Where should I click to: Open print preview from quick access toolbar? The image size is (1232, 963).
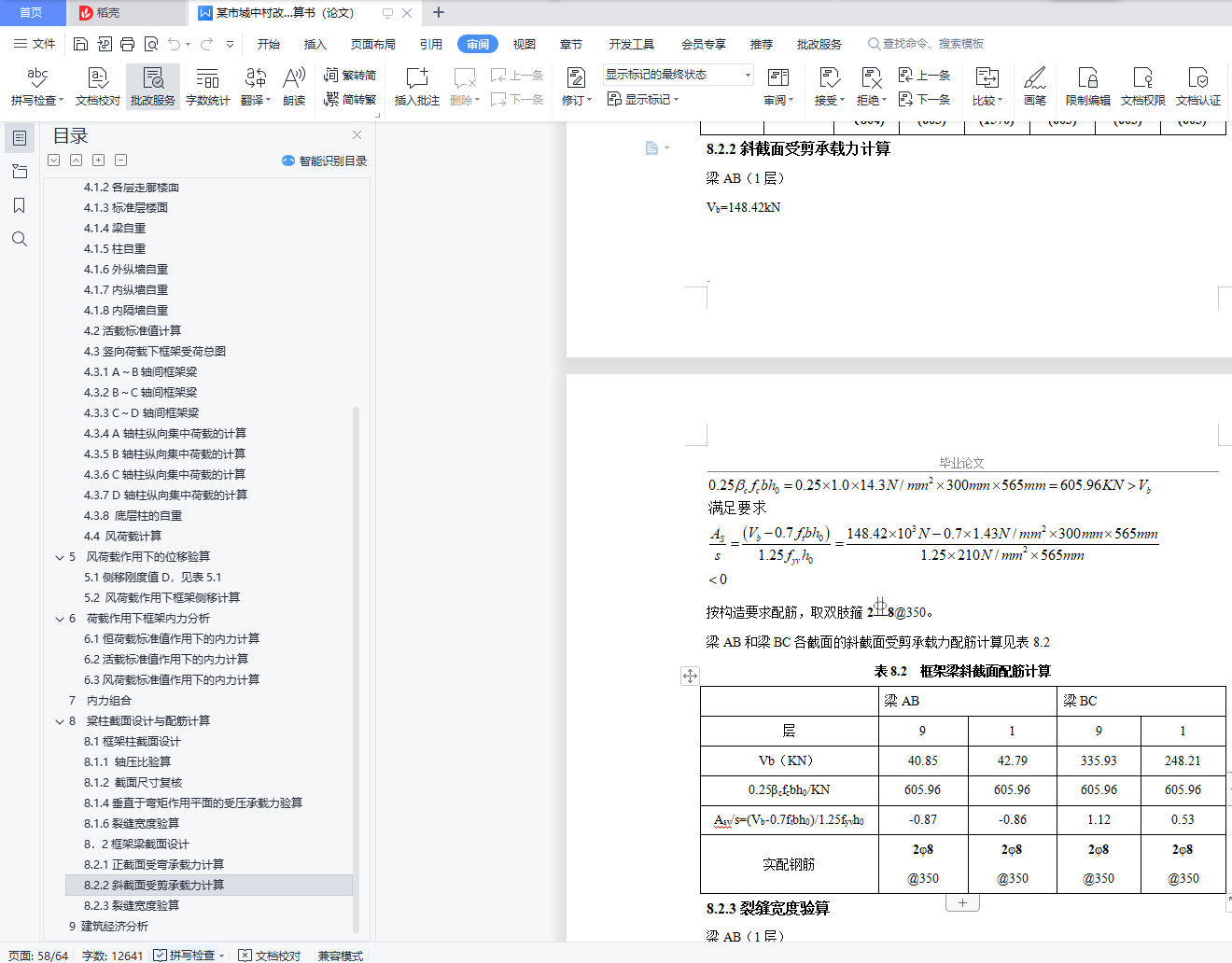coord(150,44)
